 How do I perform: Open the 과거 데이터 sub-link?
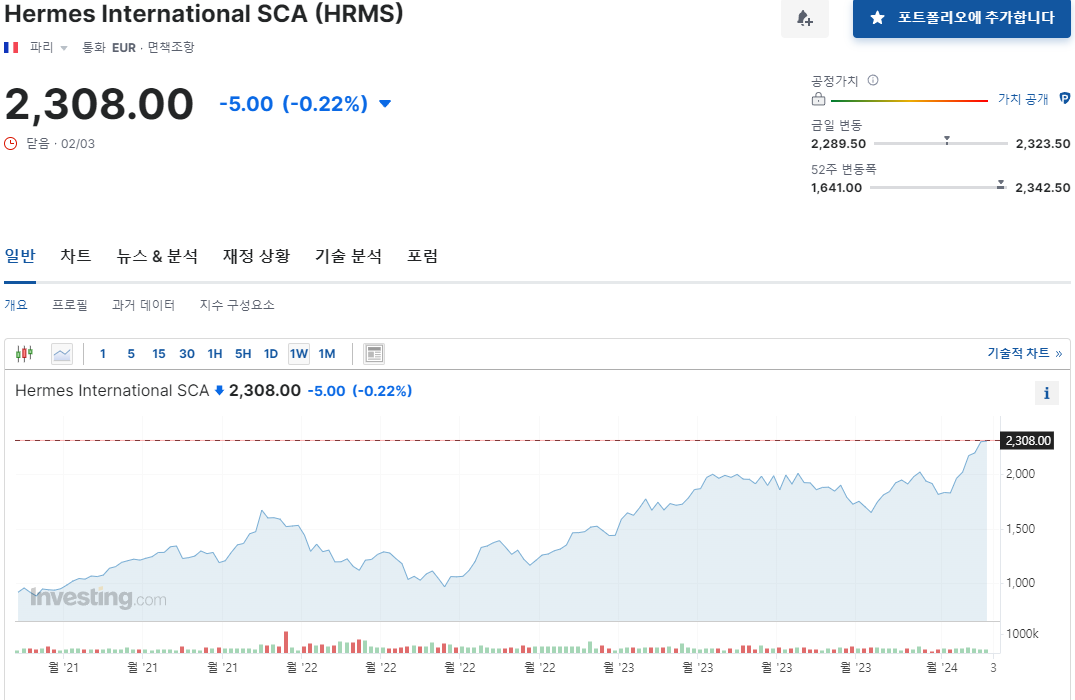[x=143, y=305]
